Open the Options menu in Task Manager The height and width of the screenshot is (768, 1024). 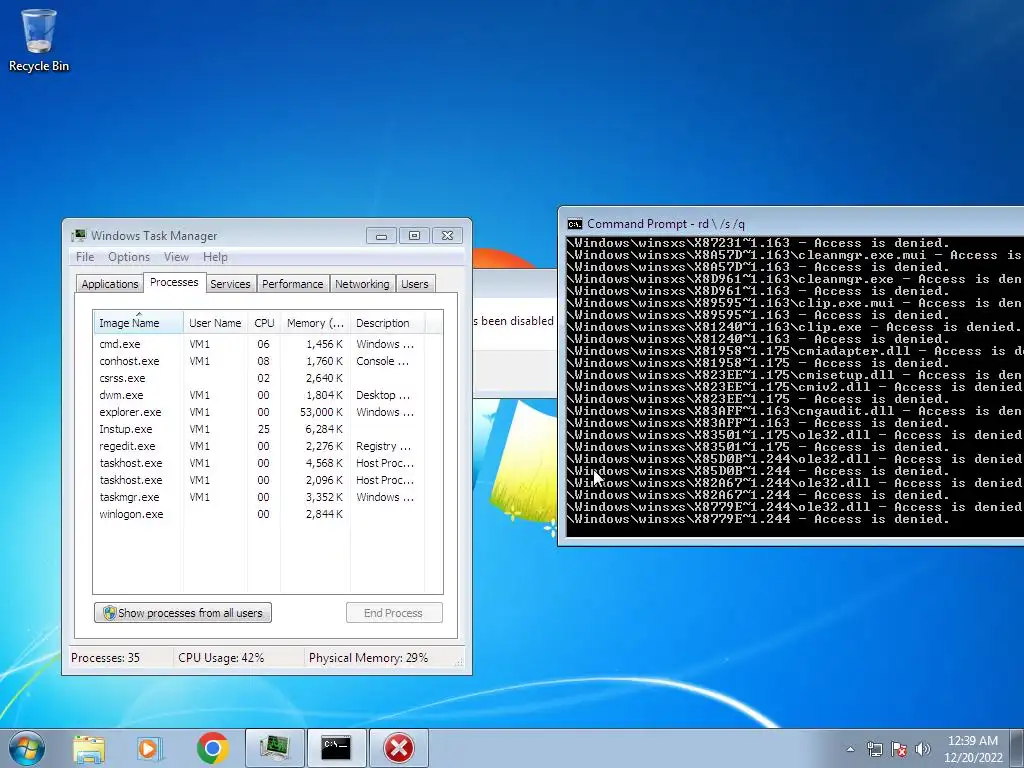click(129, 257)
